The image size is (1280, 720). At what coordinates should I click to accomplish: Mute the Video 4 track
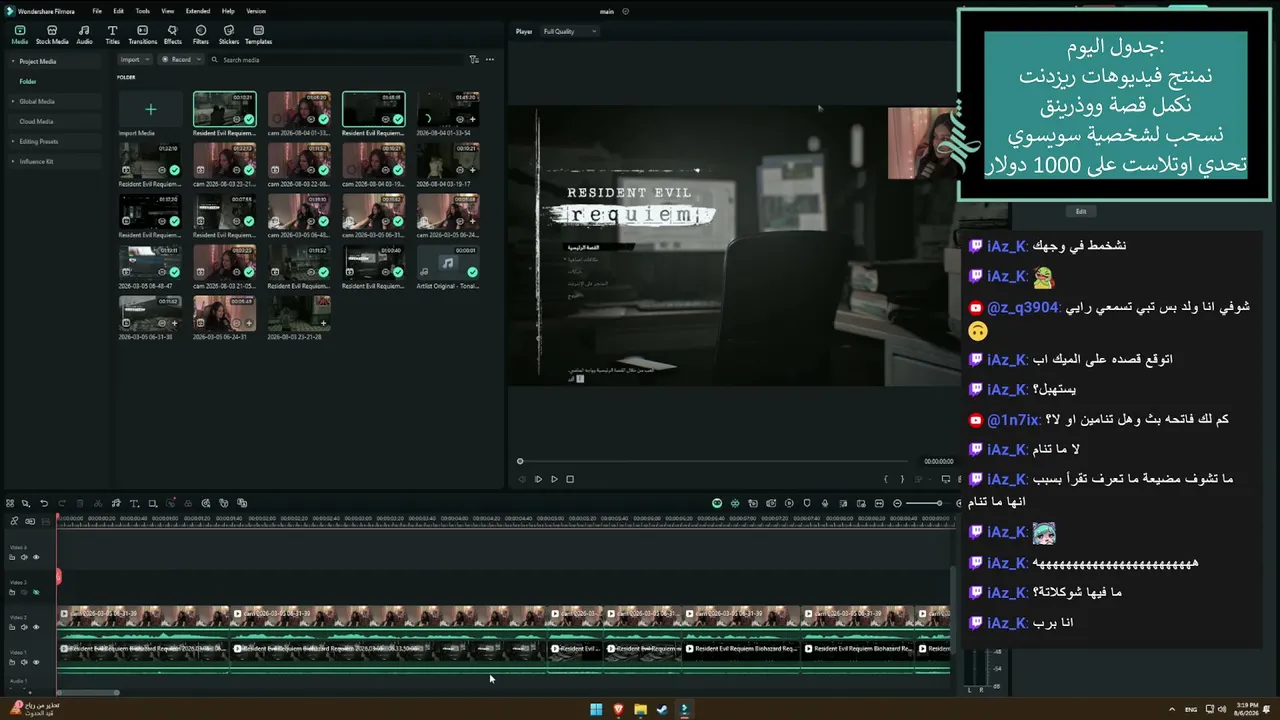(24, 557)
